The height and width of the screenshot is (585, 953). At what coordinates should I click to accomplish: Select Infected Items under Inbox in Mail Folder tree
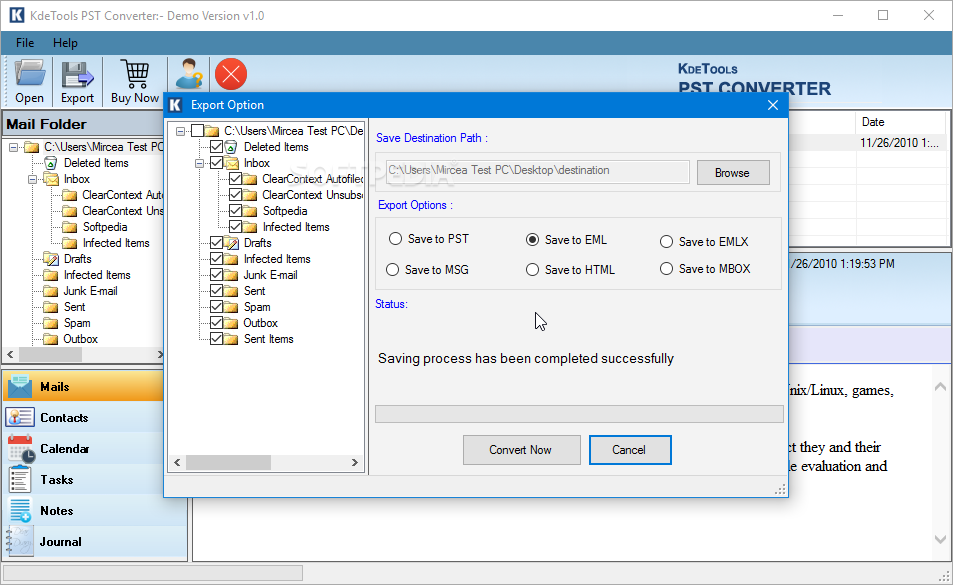[x=116, y=243]
